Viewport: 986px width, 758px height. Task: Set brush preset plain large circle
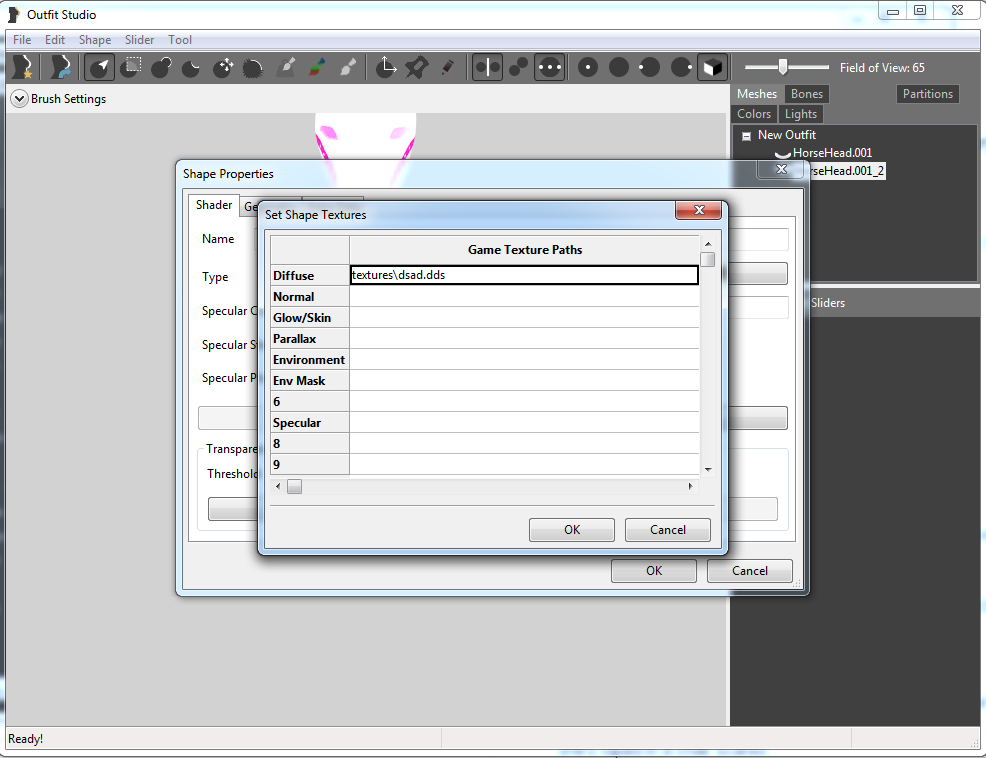[619, 67]
